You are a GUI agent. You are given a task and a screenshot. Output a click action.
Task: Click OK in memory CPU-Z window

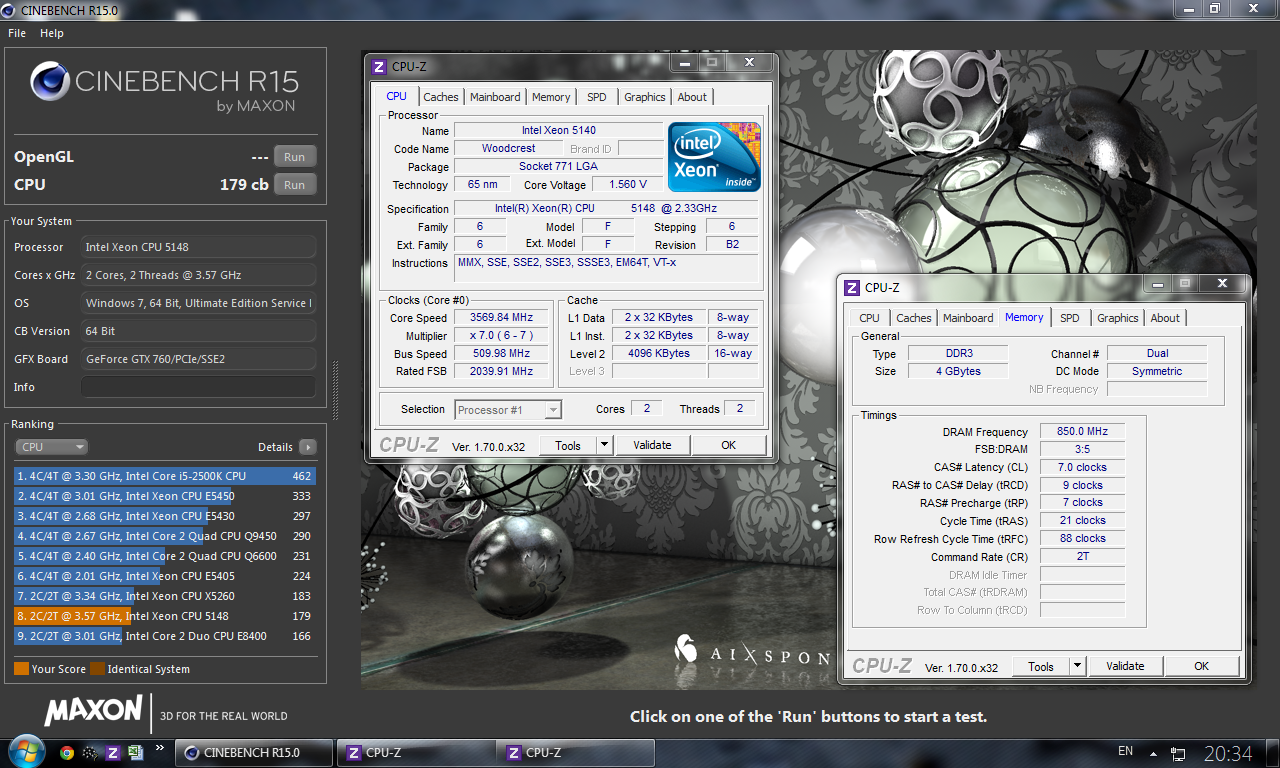(1201, 666)
